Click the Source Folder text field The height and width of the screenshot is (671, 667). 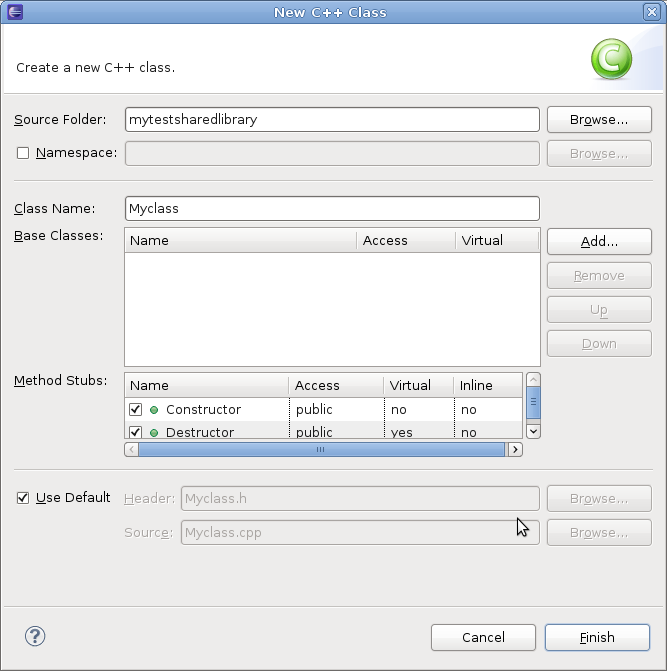click(x=332, y=119)
